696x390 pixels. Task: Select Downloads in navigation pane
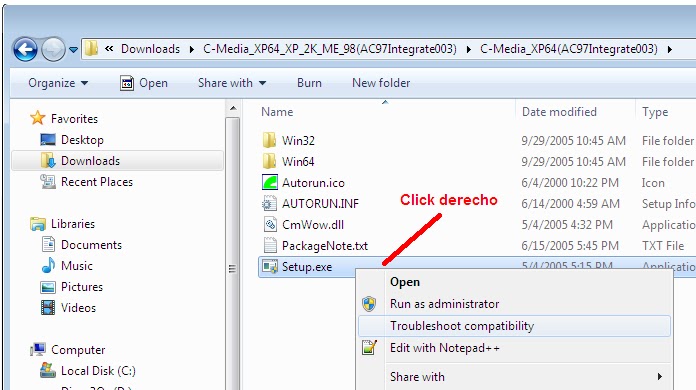pos(90,161)
